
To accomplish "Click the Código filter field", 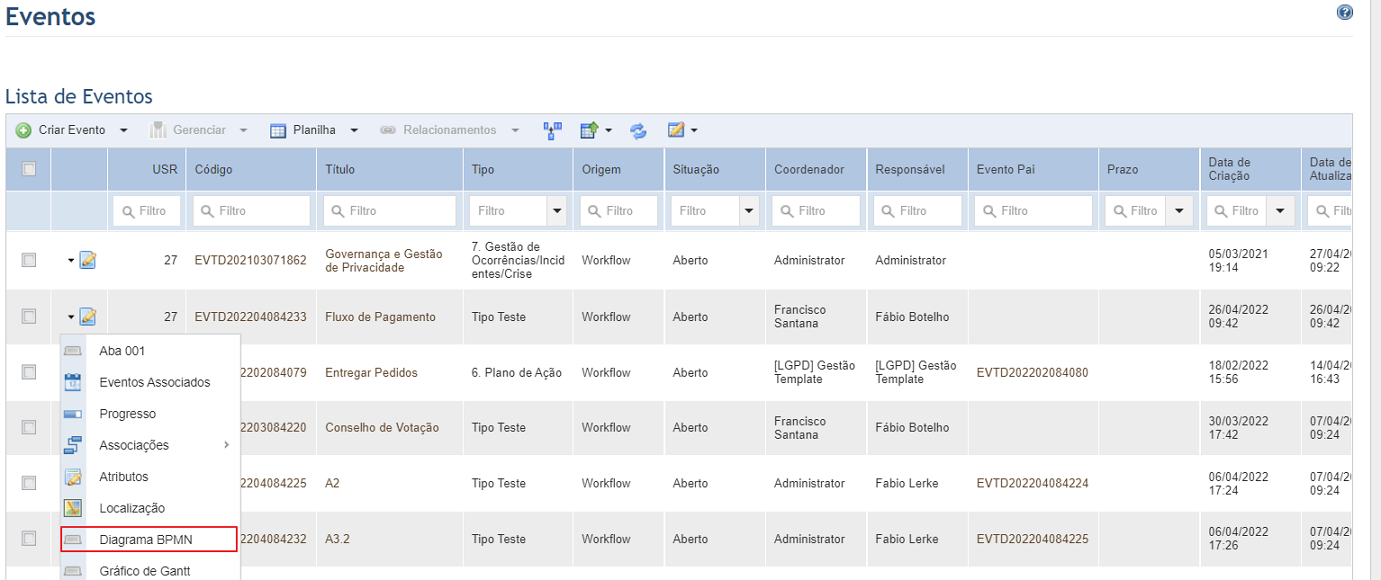I will [252, 211].
